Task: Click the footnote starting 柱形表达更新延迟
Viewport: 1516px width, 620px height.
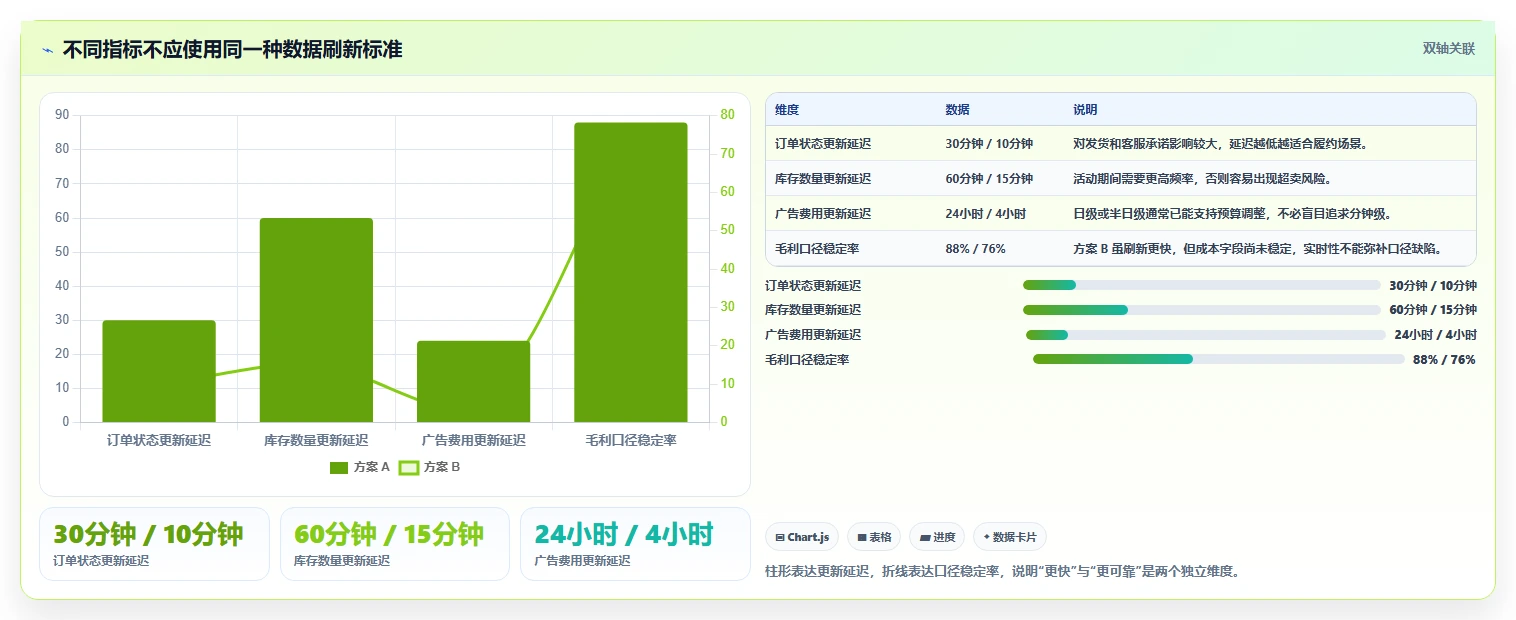Action: [1002, 571]
